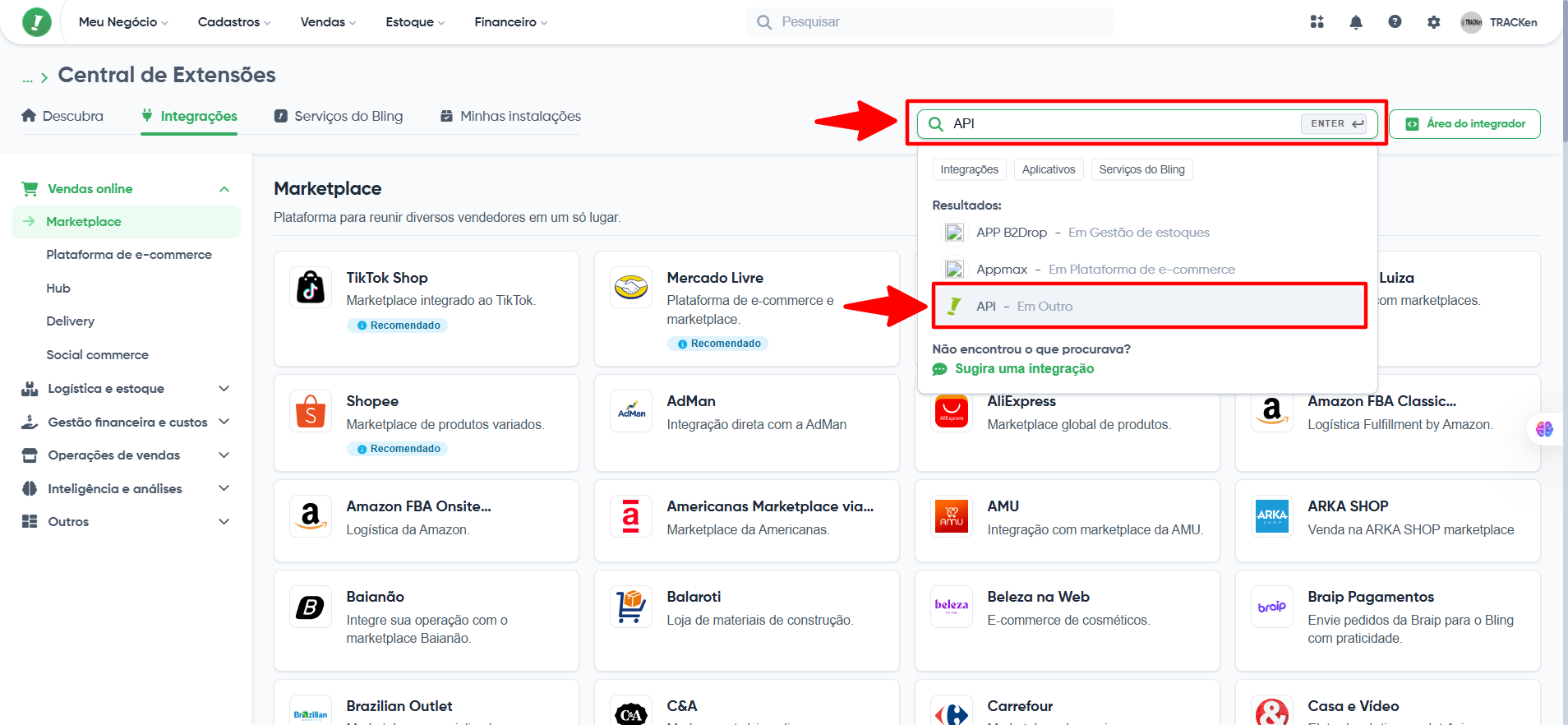Image resolution: width=1568 pixels, height=725 pixels.
Task: Click the Baianão logo
Action: tap(311, 607)
